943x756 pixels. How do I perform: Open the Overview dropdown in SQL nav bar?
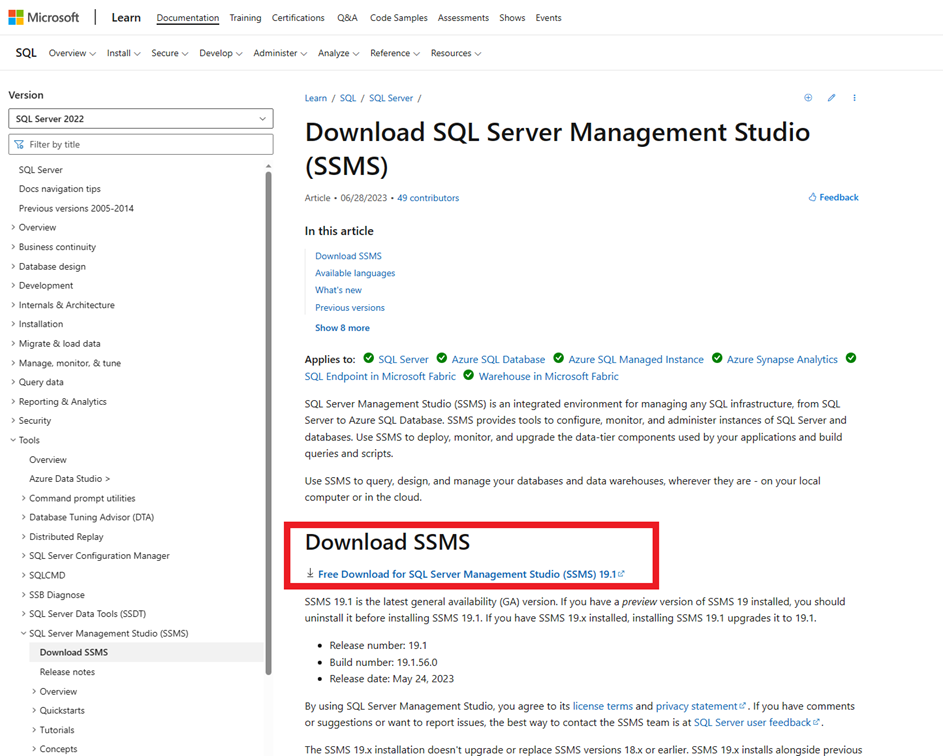coord(72,53)
